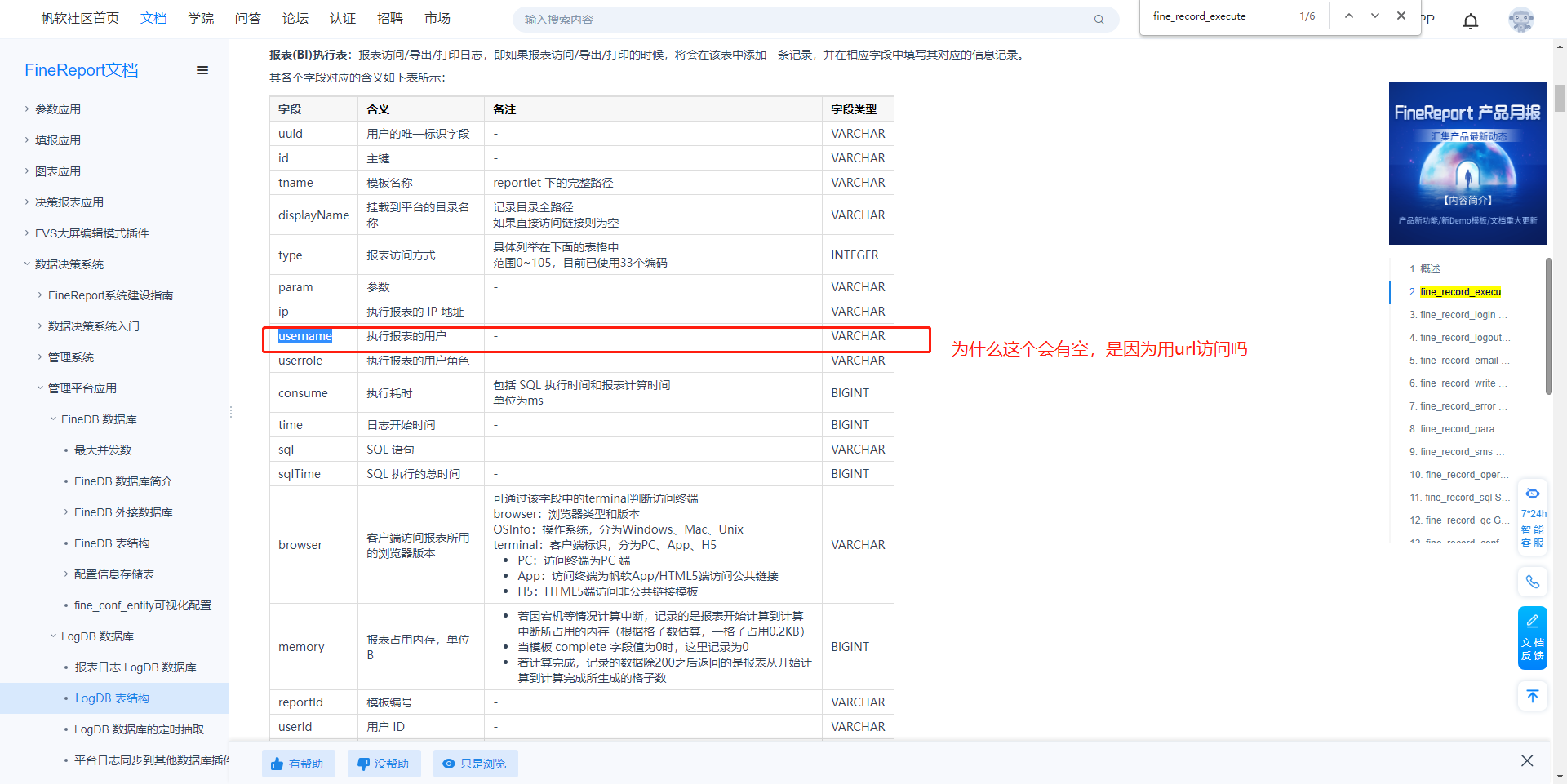The width and height of the screenshot is (1567, 784).
Task: Expand FineDB 外接数据库 node
Action: (66, 512)
